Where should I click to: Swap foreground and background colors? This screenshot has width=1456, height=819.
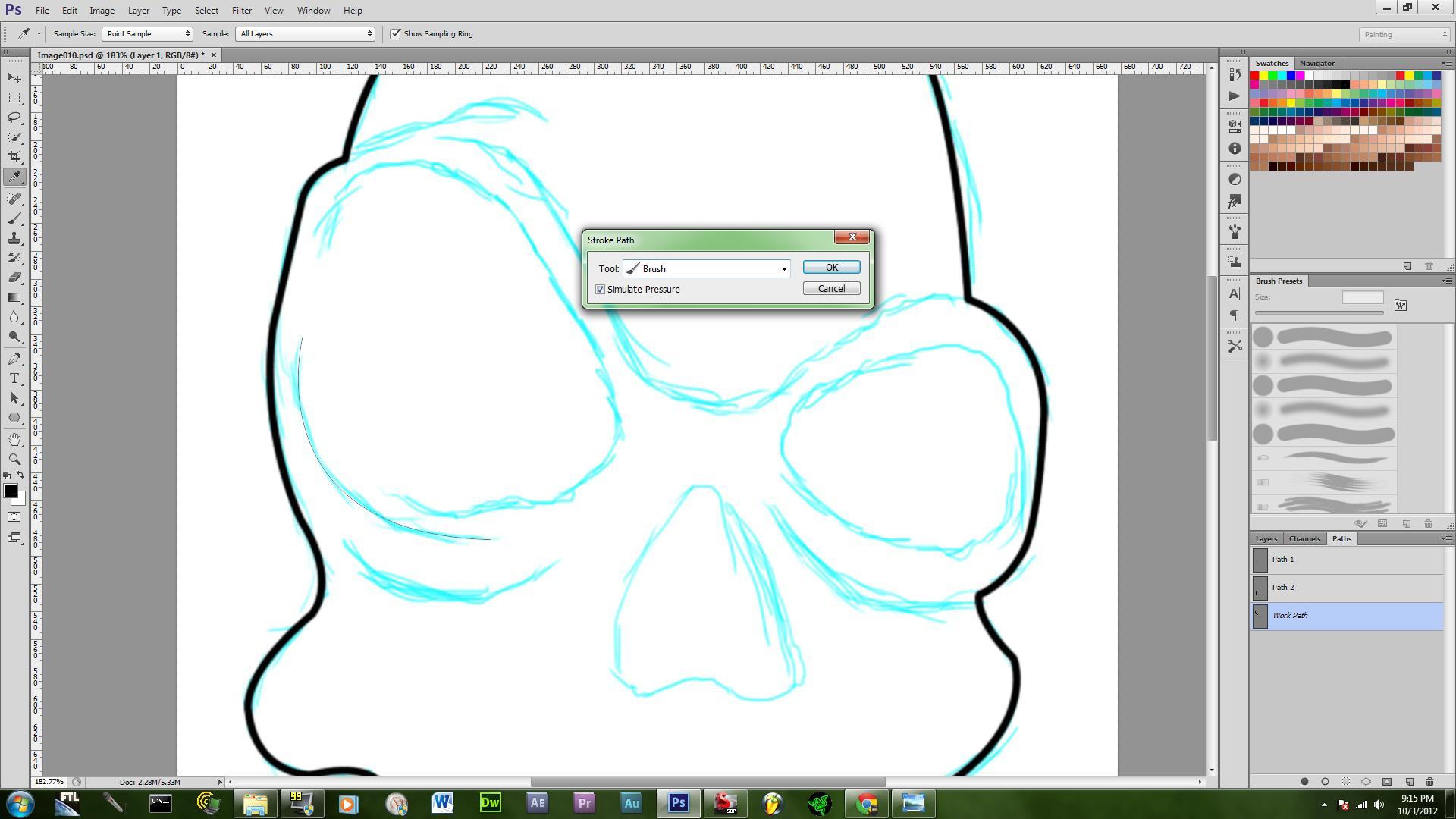pyautogui.click(x=21, y=475)
